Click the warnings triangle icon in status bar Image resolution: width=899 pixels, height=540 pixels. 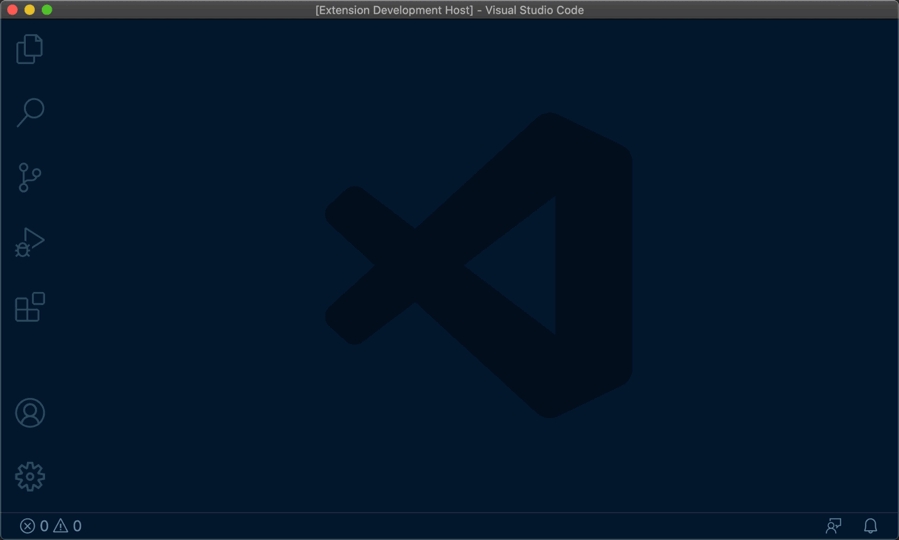point(61,526)
